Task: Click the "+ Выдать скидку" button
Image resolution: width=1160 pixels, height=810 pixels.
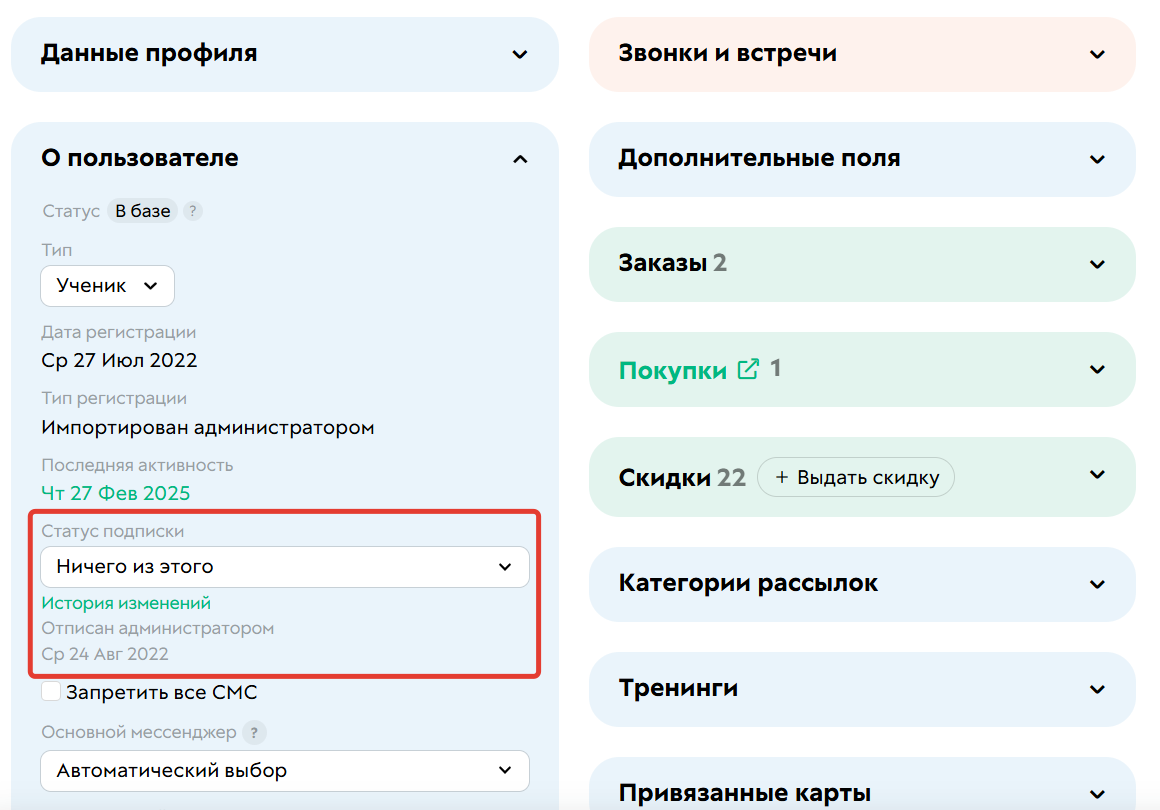Action: pyautogui.click(x=856, y=477)
